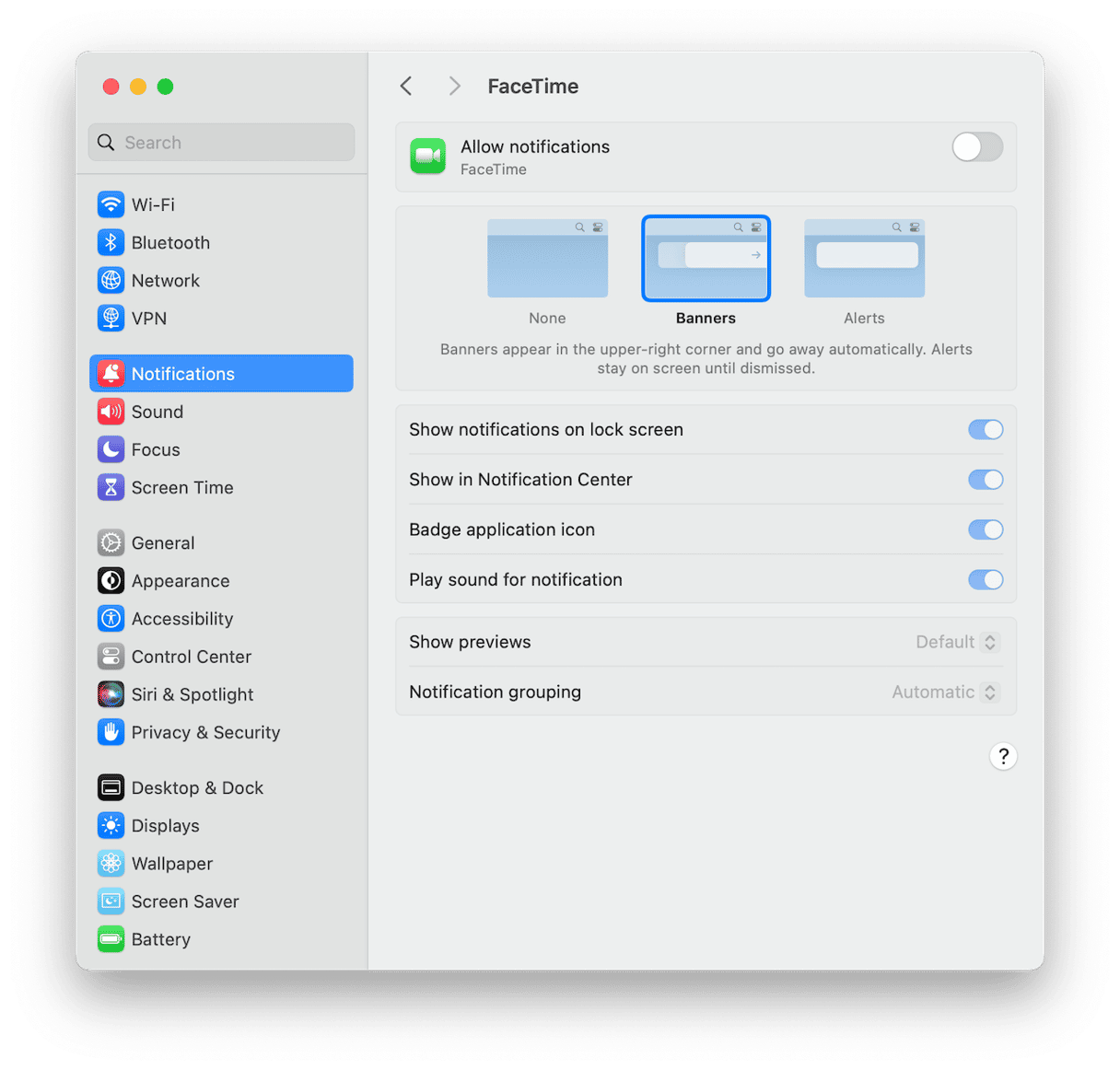Screen dimensions: 1120x1070
Task: Open Accessibility sidebar label
Action: tap(182, 619)
